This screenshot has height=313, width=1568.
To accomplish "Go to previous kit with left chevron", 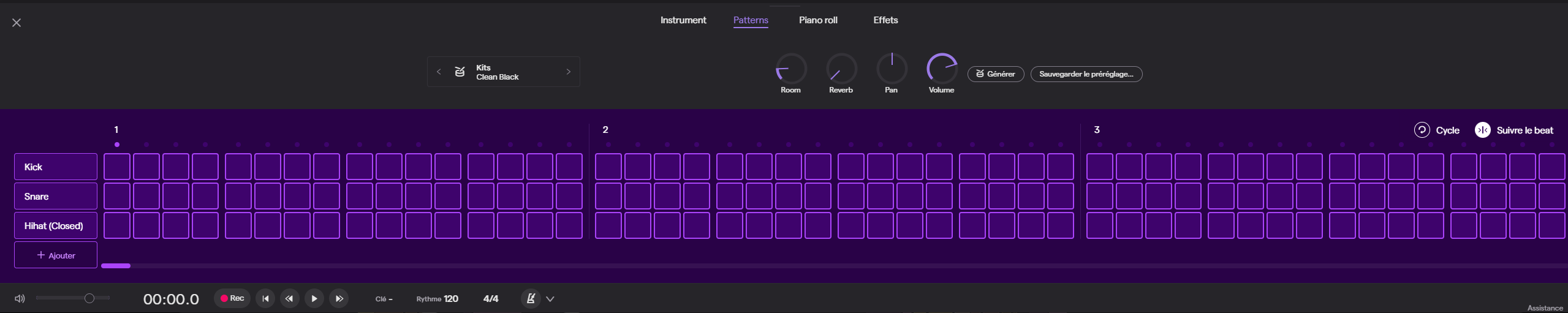I will pyautogui.click(x=439, y=72).
